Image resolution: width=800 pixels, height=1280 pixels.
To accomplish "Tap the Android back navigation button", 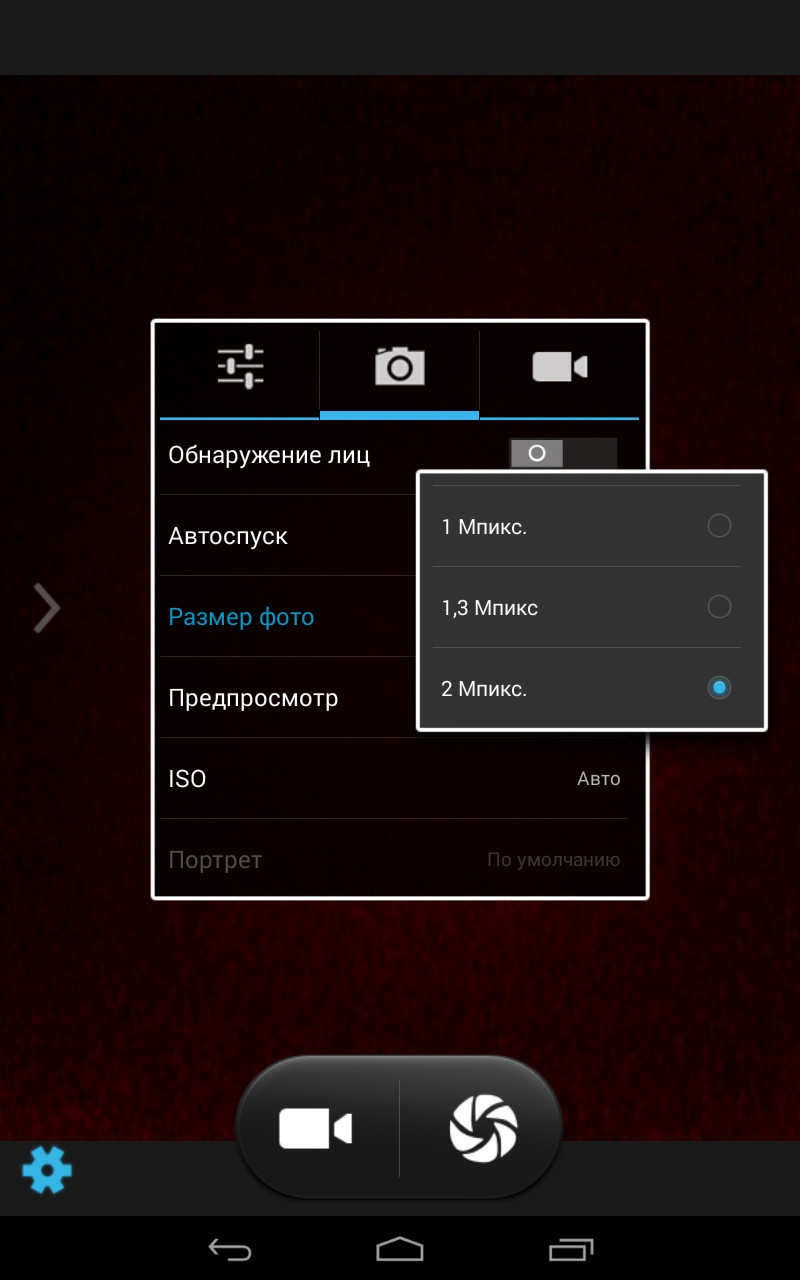I will (x=229, y=1249).
